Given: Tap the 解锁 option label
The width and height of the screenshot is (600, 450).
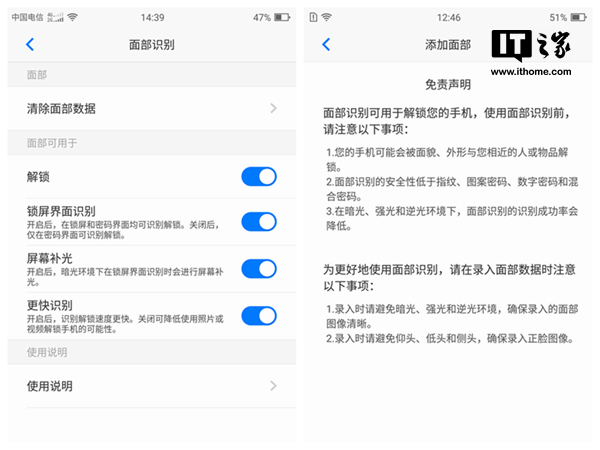Looking at the screenshot, I should (38, 177).
